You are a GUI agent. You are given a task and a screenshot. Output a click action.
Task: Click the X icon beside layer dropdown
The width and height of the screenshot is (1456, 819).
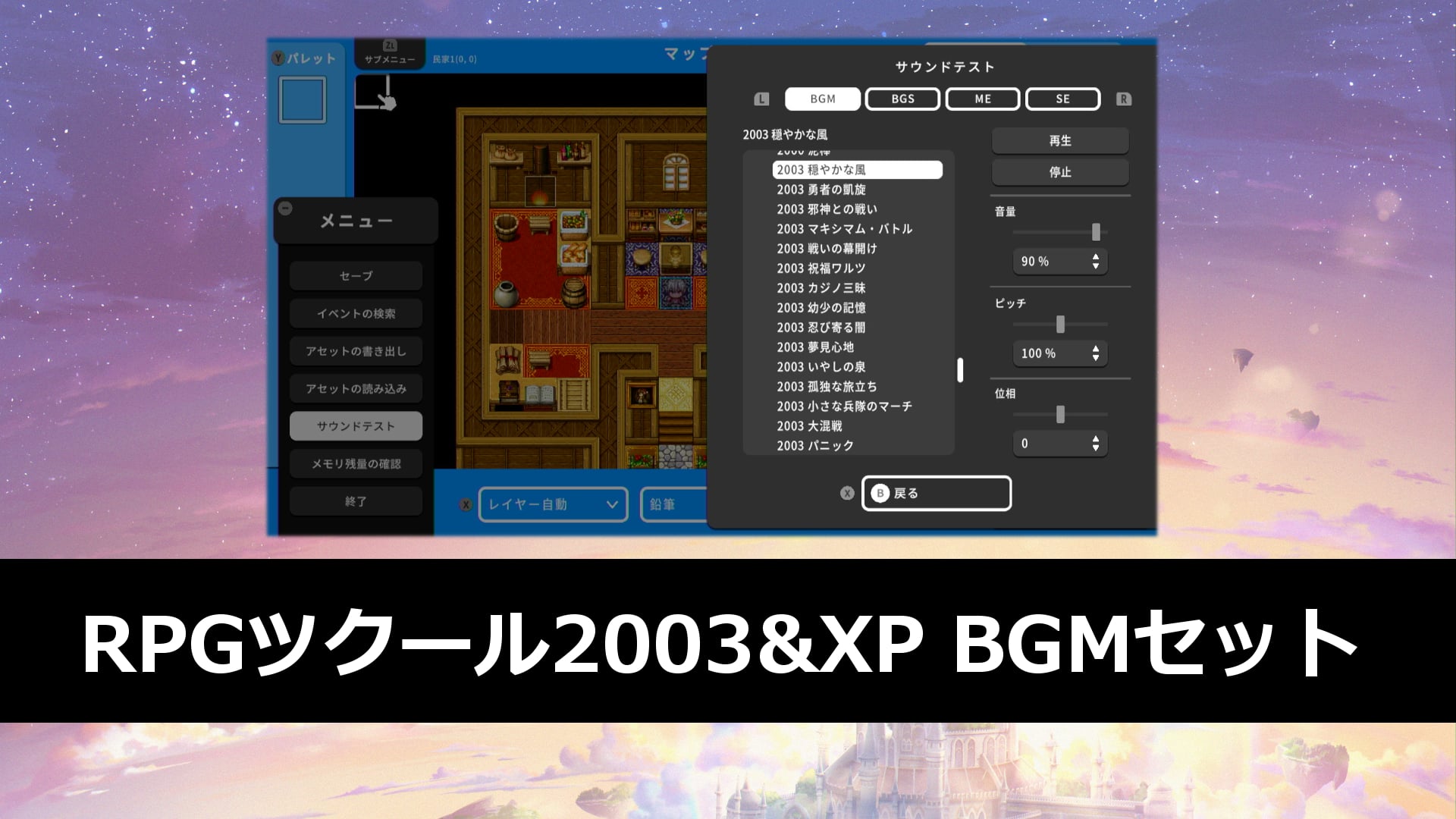(466, 505)
